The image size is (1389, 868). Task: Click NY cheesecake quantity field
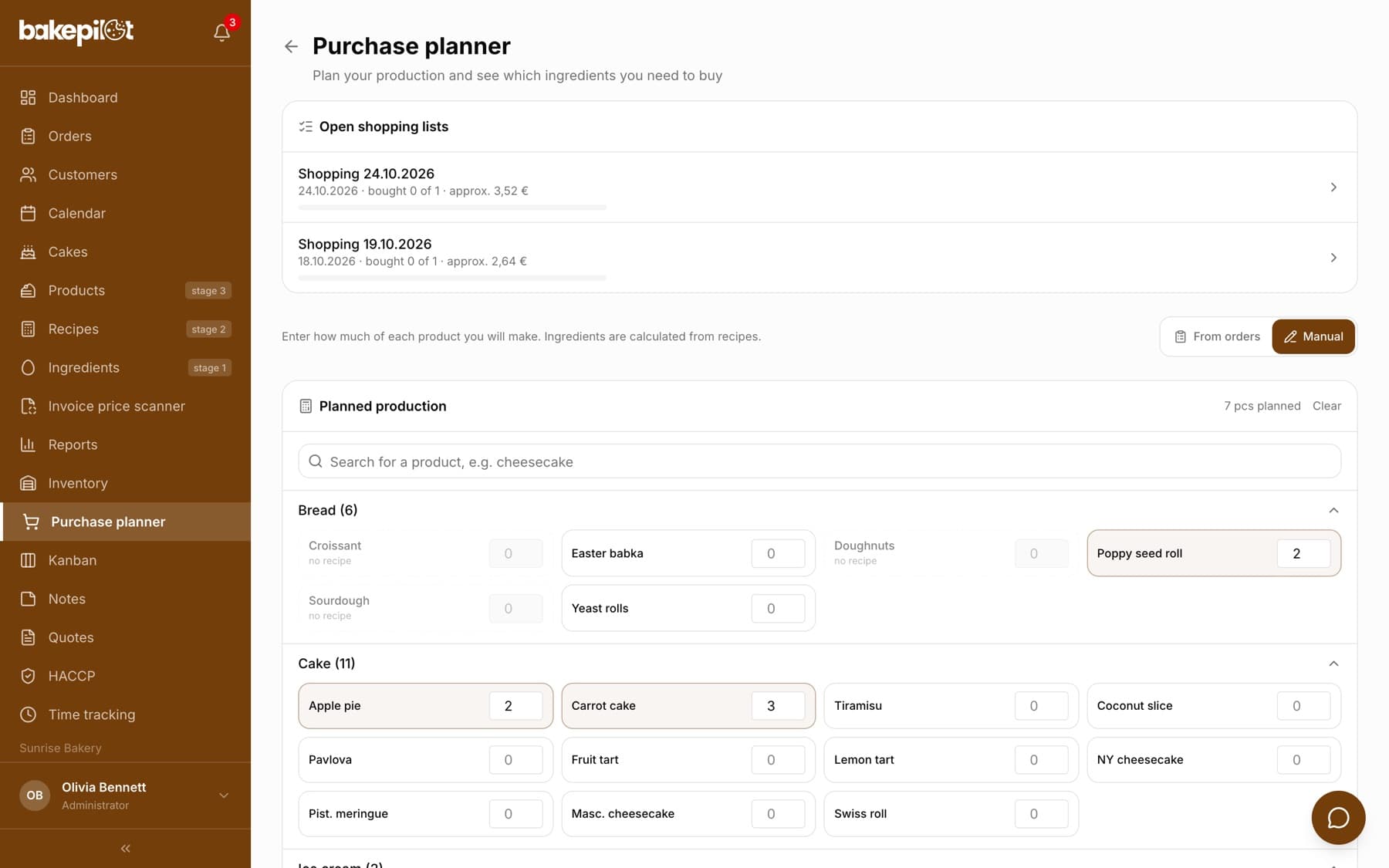tap(1303, 760)
